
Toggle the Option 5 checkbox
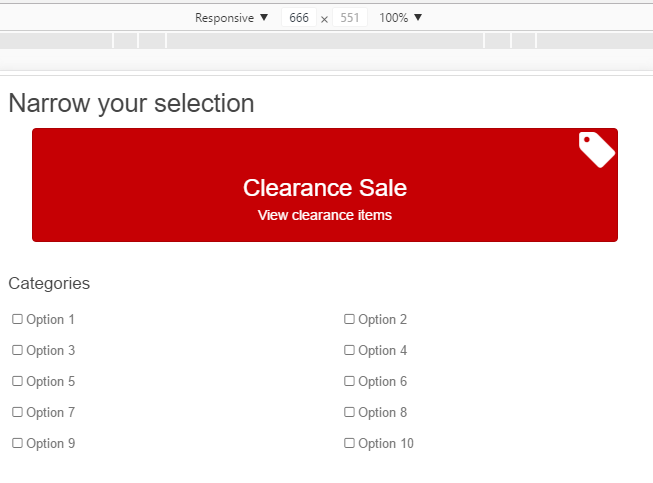point(17,381)
